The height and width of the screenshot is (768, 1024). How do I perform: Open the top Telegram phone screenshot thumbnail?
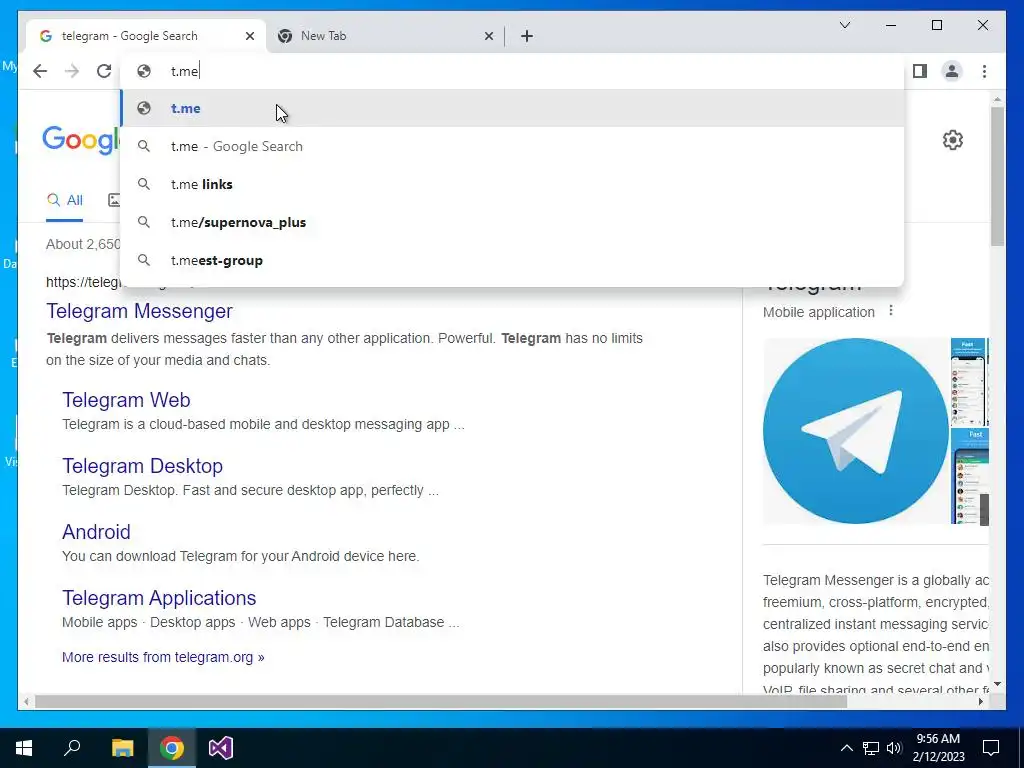(970, 382)
